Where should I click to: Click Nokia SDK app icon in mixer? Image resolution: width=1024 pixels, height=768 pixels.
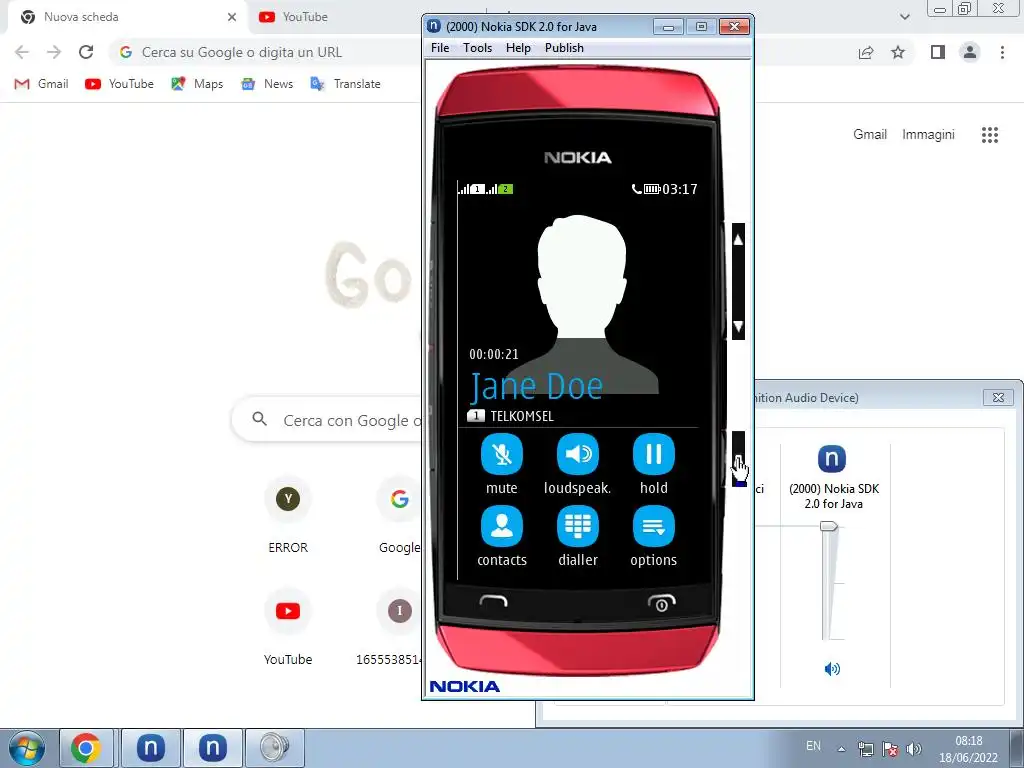point(832,458)
